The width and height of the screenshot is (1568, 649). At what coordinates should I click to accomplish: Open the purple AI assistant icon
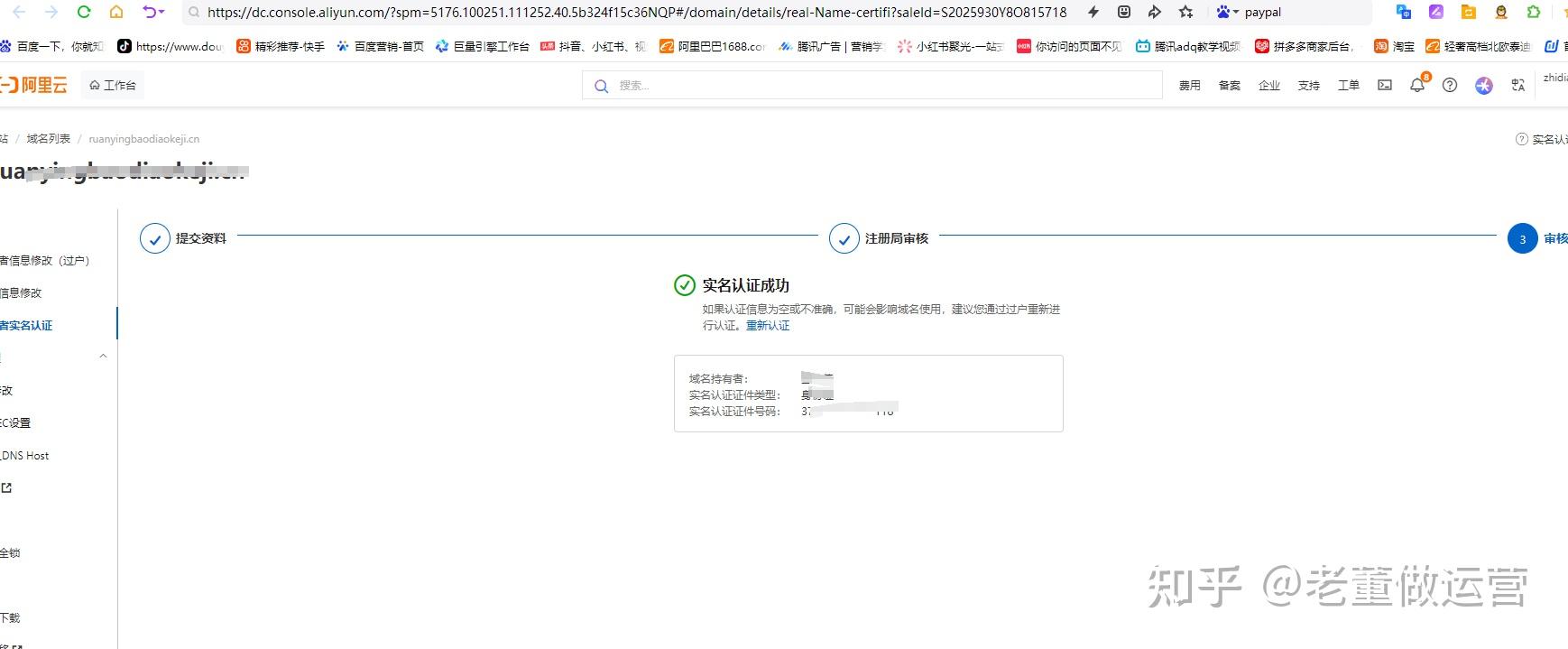pyautogui.click(x=1484, y=85)
